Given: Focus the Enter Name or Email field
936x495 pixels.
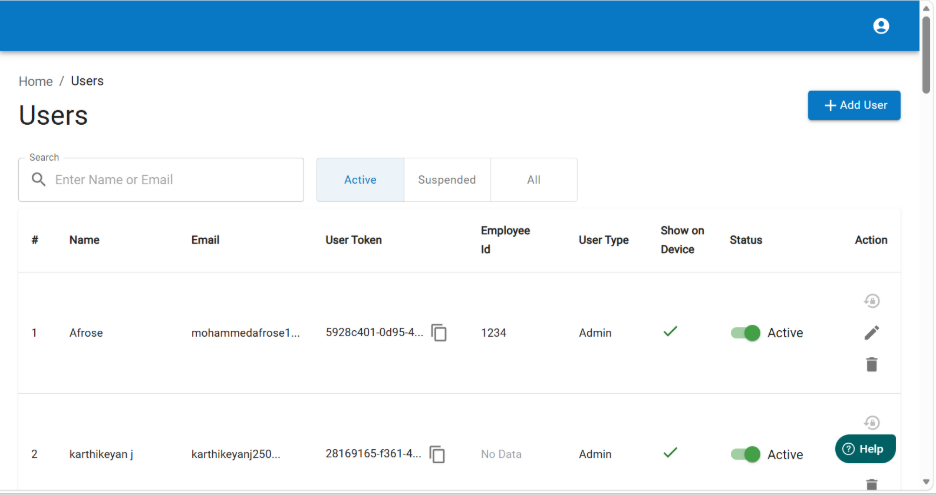Looking at the screenshot, I should (x=161, y=180).
